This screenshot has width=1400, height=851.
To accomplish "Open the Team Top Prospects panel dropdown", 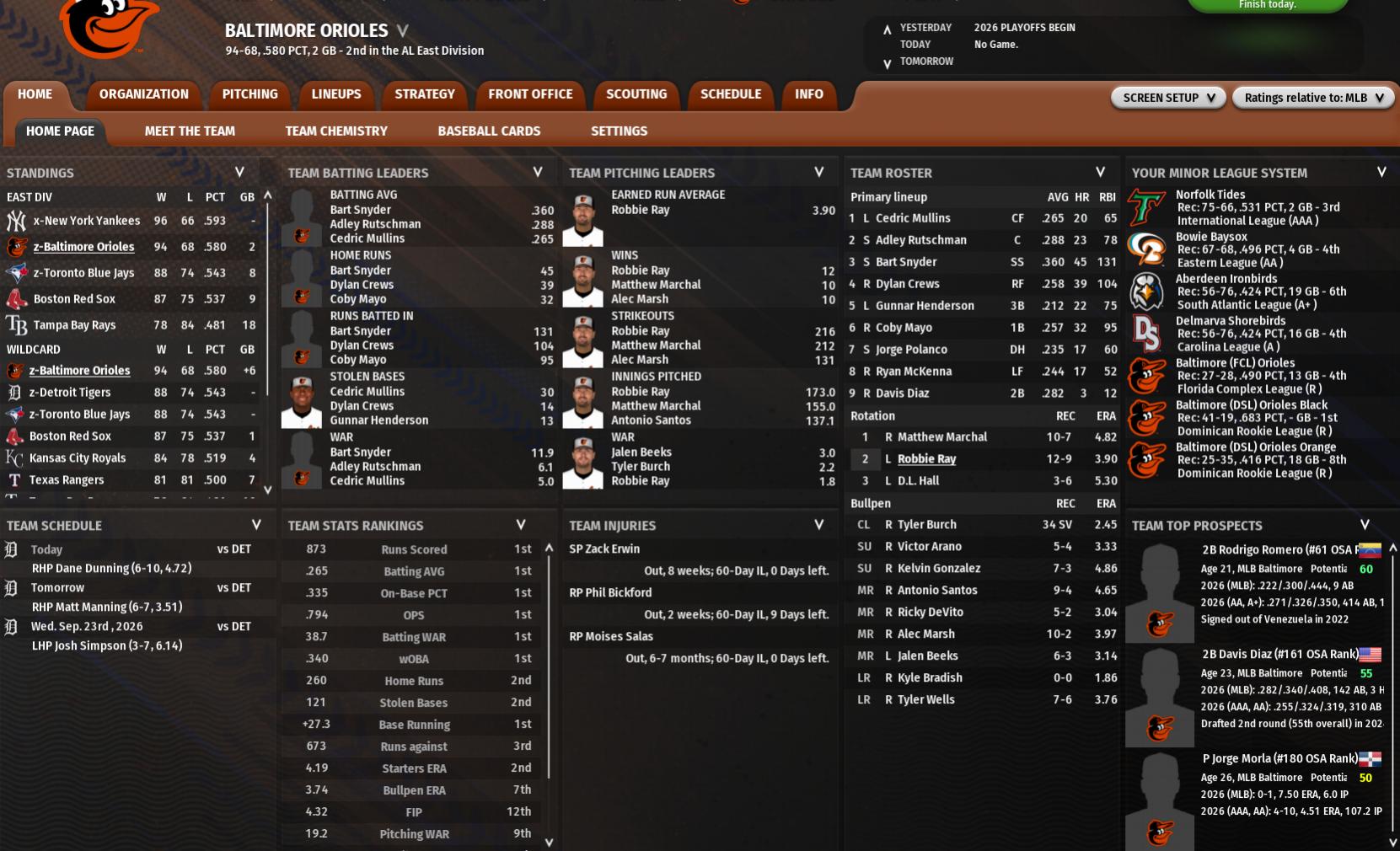I will pos(1365,525).
